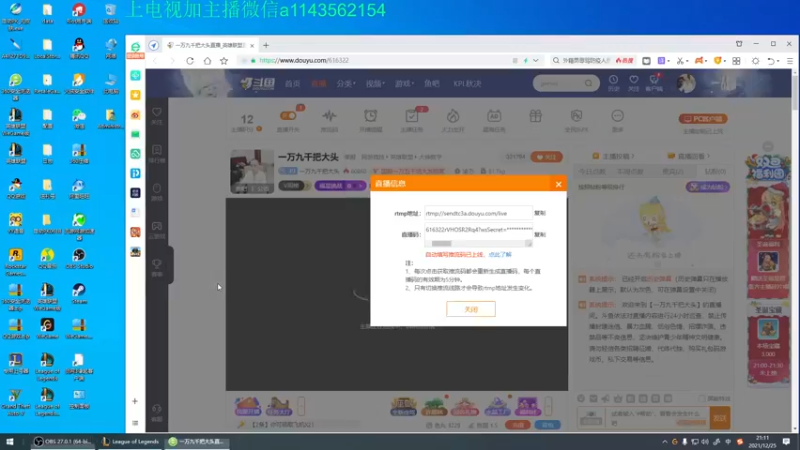Open the alarm clock broadcast reminder
This screenshot has height=450, width=800.
coord(370,116)
